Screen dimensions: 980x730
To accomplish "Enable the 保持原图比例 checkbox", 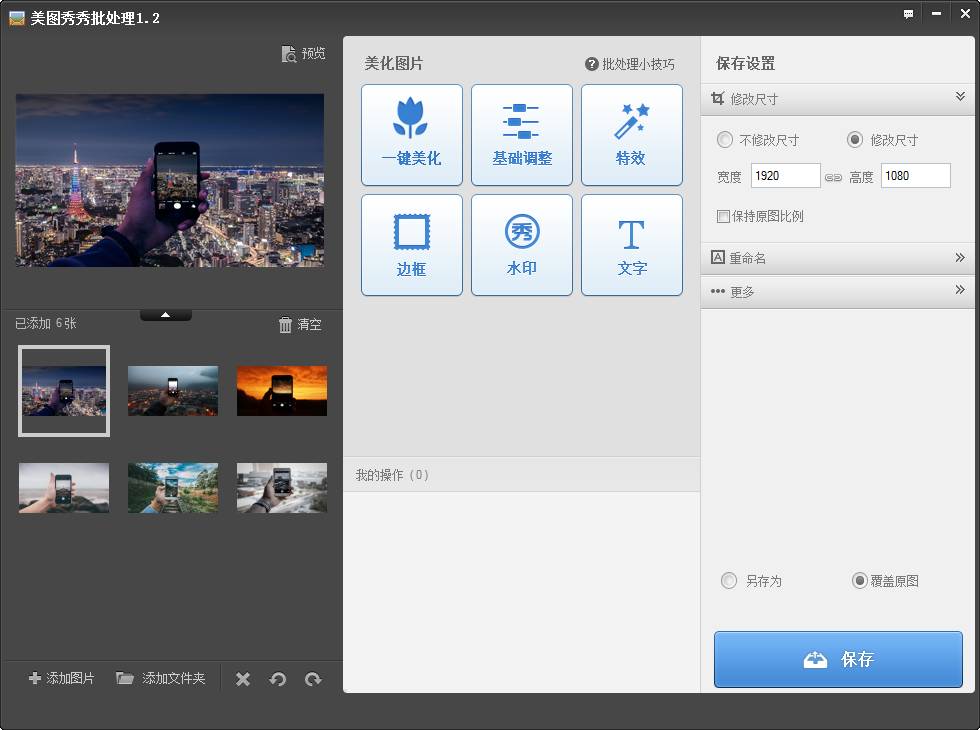I will click(724, 216).
